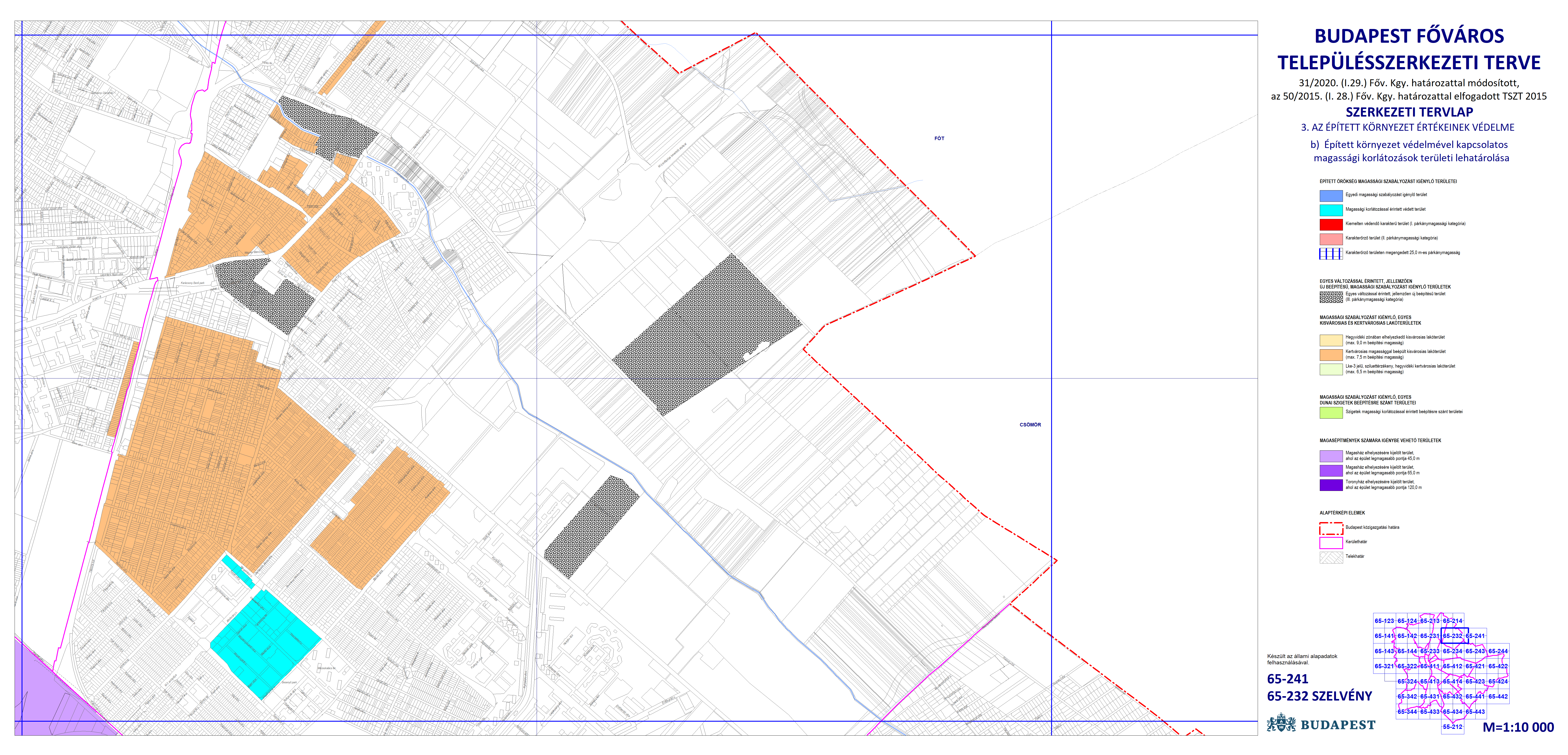Click the 'FÓT' label on the map

(x=939, y=138)
